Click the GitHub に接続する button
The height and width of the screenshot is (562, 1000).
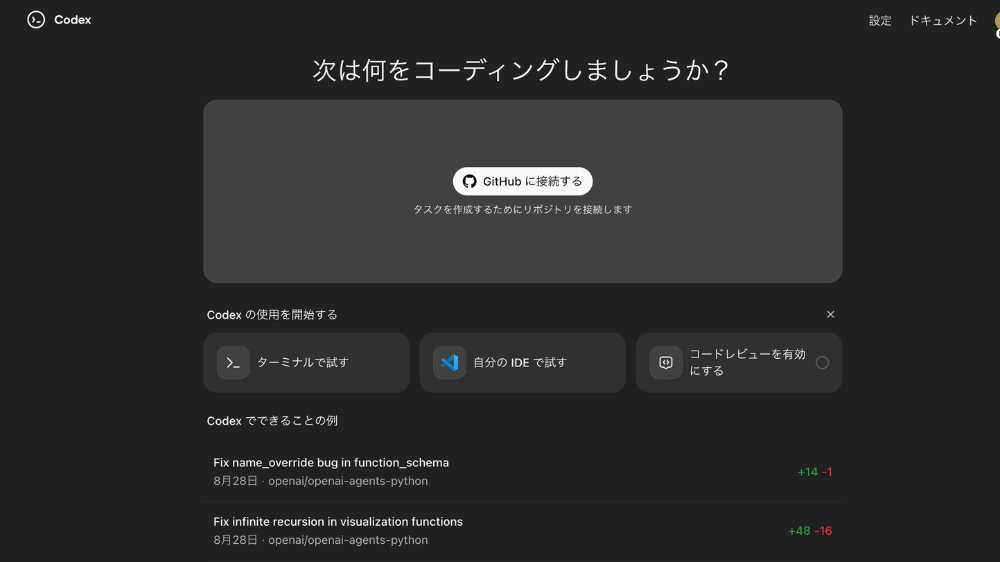click(x=523, y=181)
